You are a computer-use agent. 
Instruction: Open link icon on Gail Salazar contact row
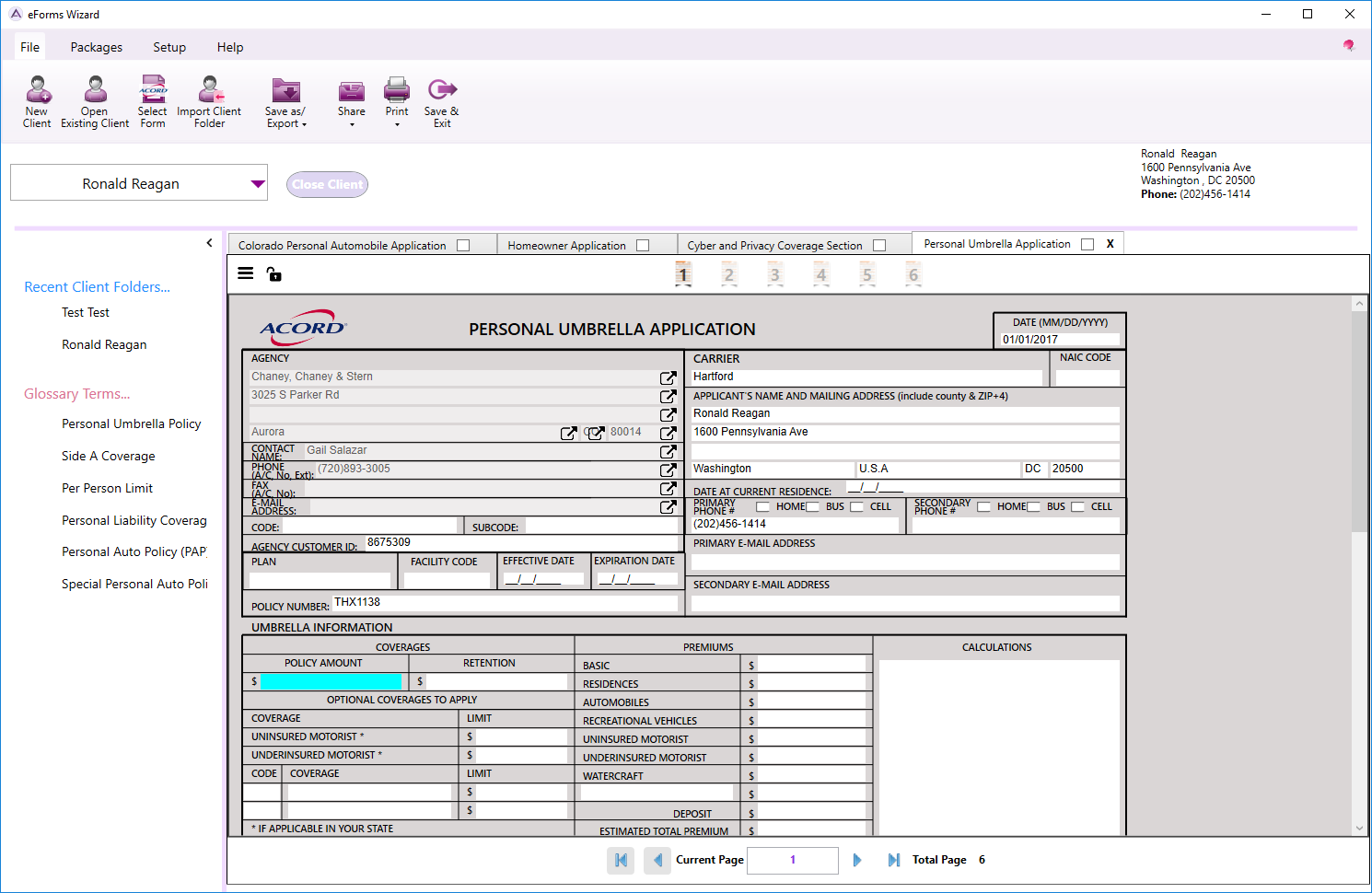point(669,452)
